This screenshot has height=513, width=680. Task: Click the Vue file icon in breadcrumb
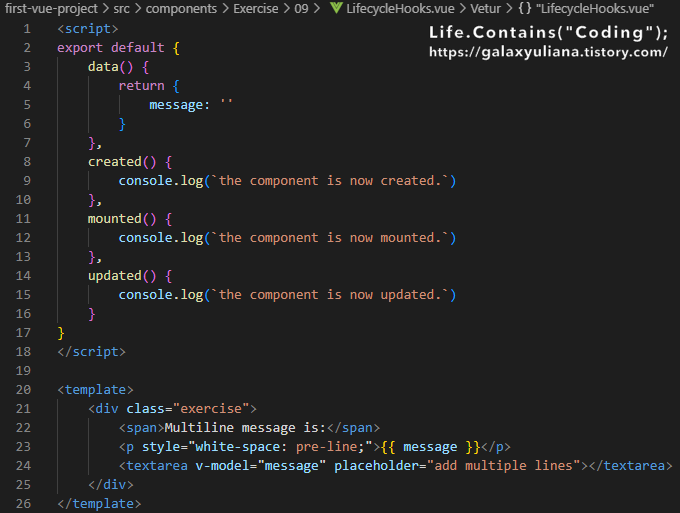[336, 8]
